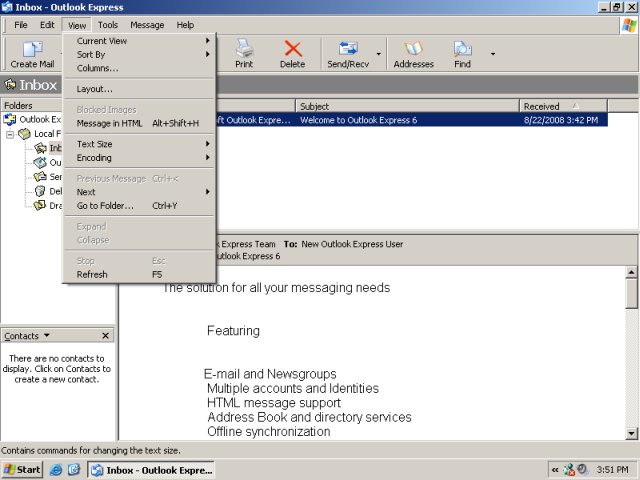Click the 8/22/2008 3:42 PM received date

pos(561,120)
